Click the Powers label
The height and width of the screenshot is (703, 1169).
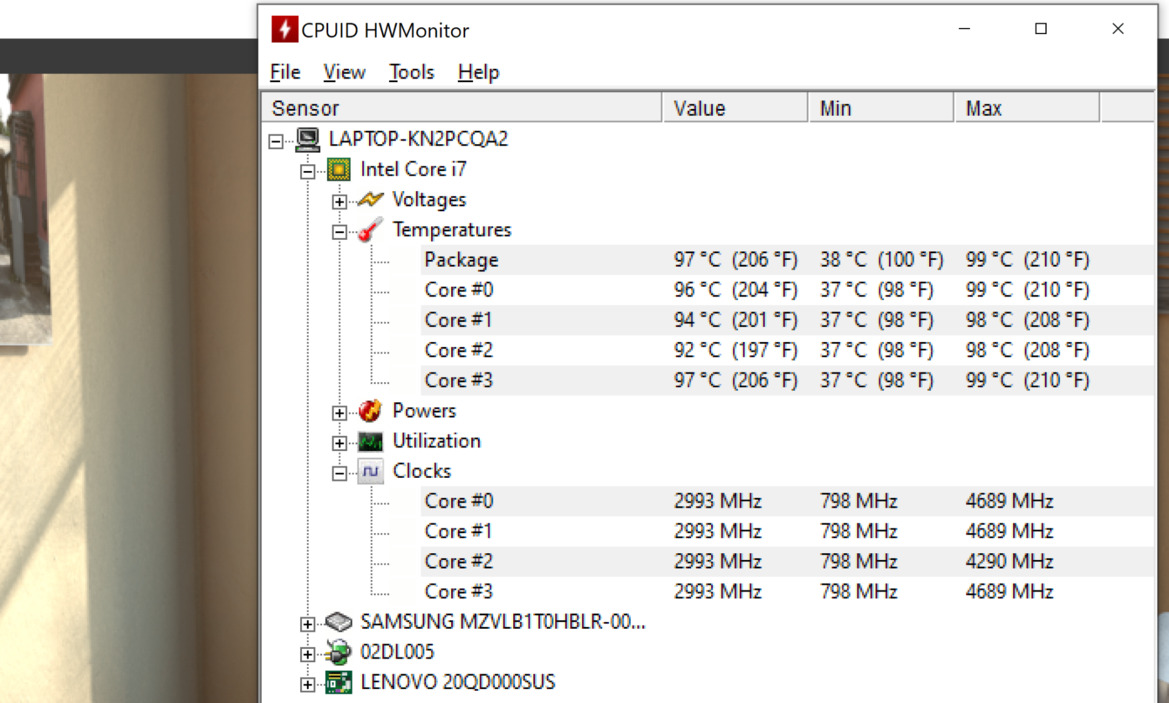(424, 411)
